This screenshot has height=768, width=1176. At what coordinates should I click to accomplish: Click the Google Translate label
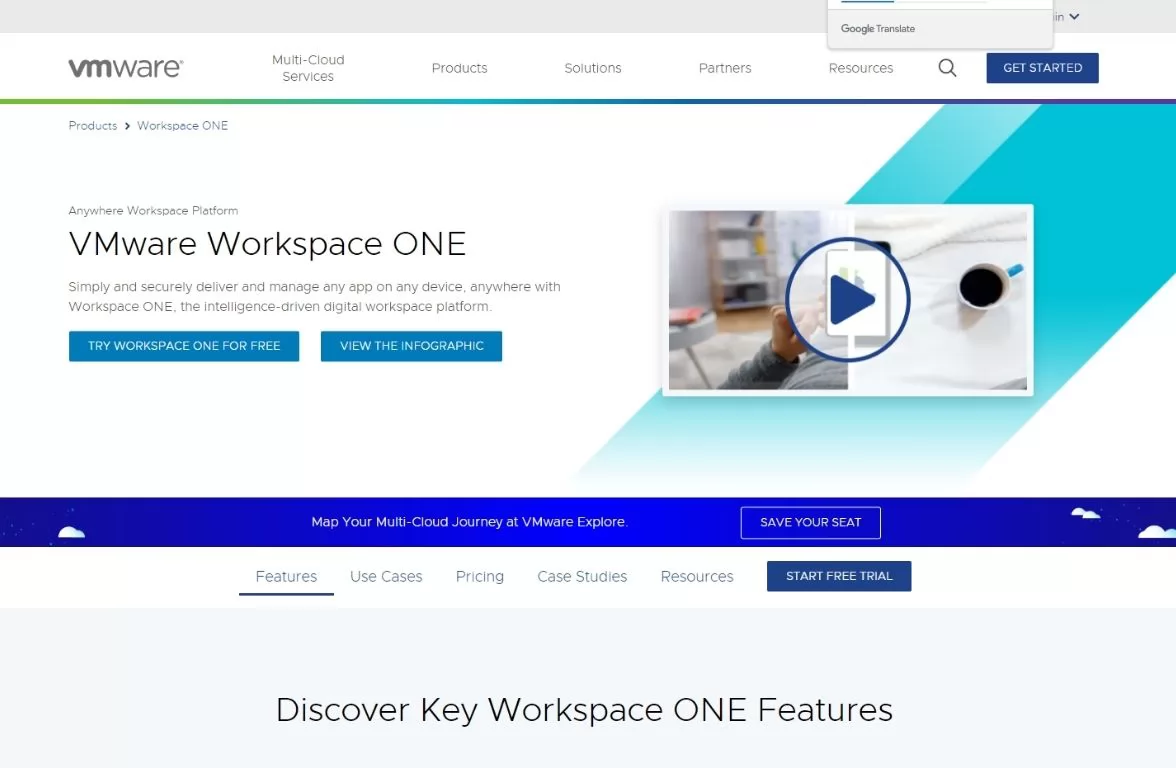(x=878, y=28)
